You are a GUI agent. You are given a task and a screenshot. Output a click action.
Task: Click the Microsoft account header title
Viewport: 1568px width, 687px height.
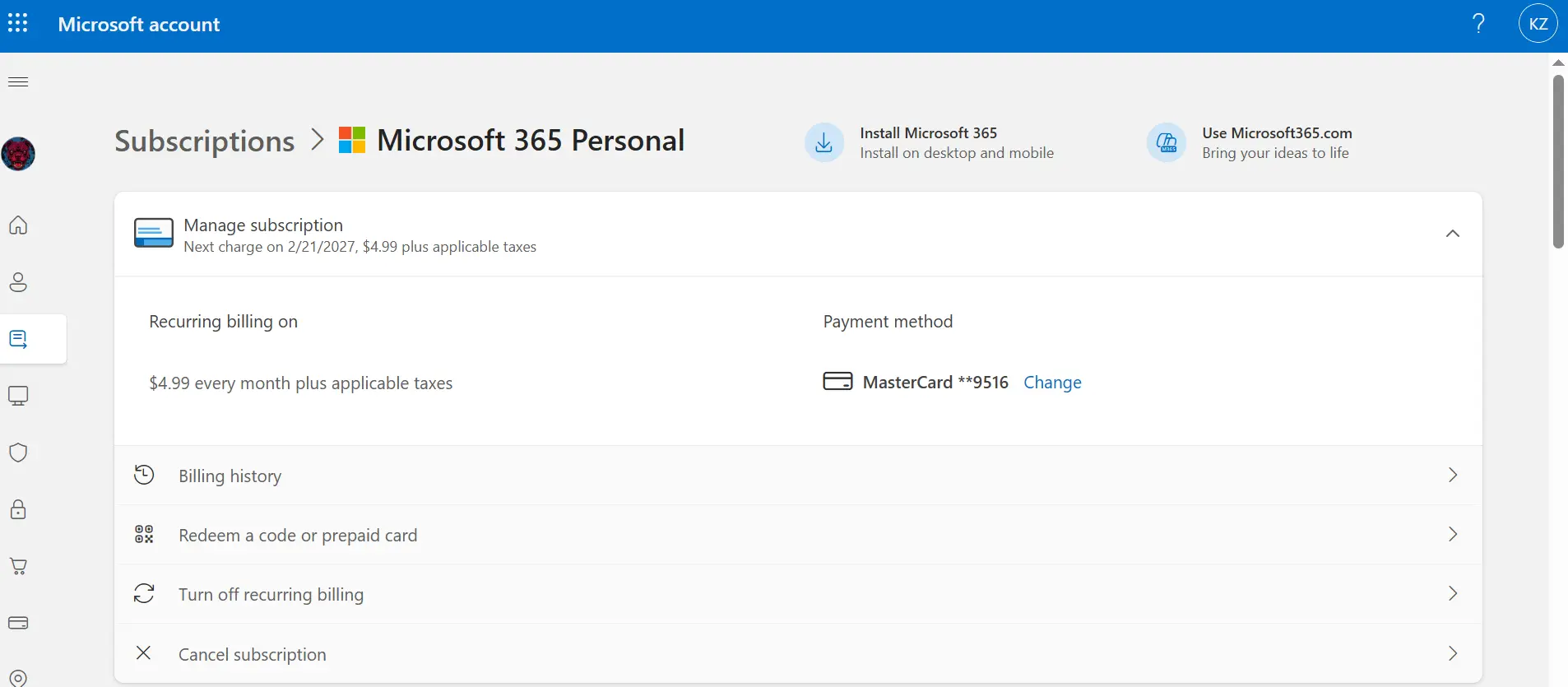(139, 25)
